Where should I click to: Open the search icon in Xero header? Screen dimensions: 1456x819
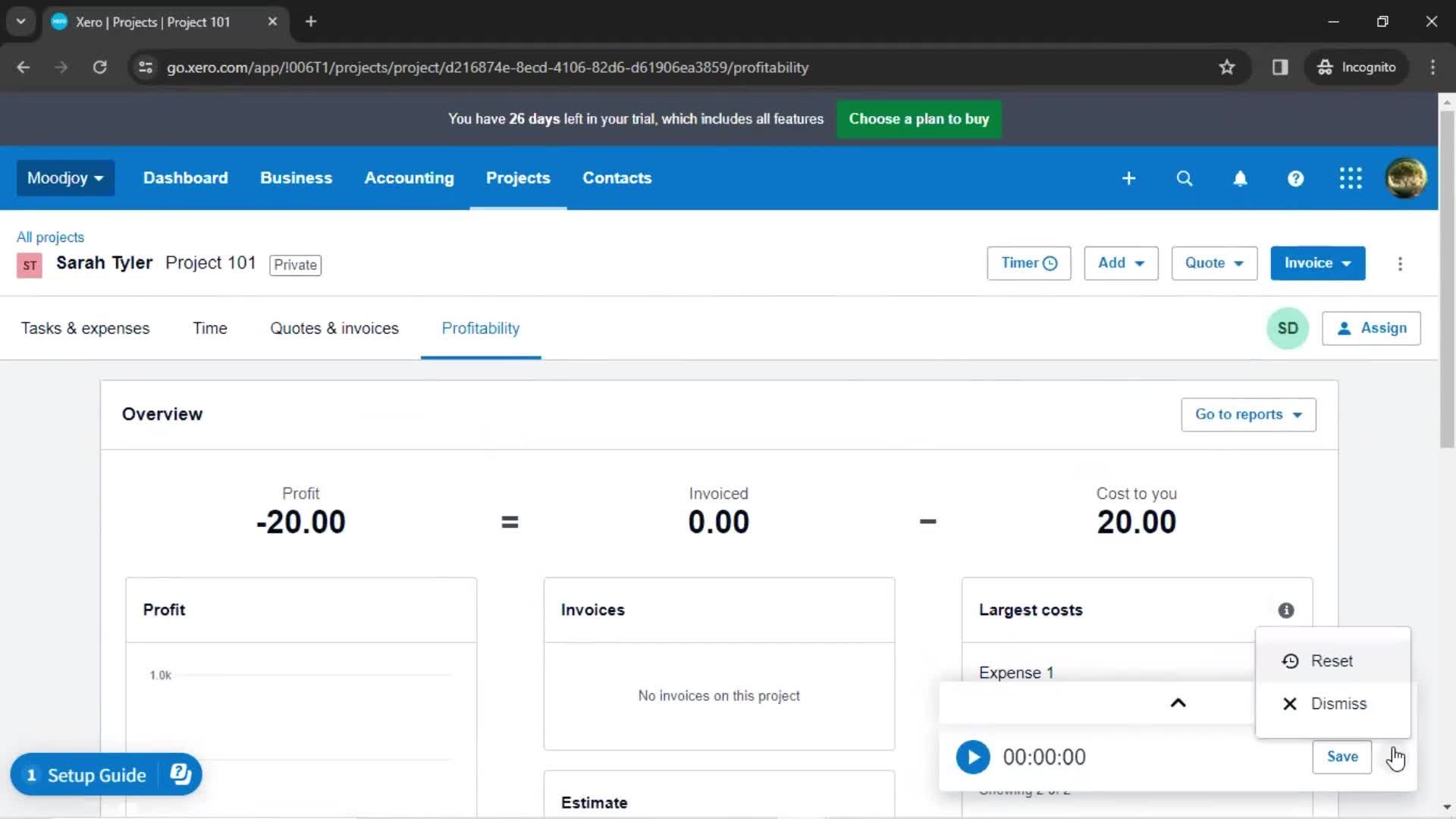pyautogui.click(x=1184, y=178)
